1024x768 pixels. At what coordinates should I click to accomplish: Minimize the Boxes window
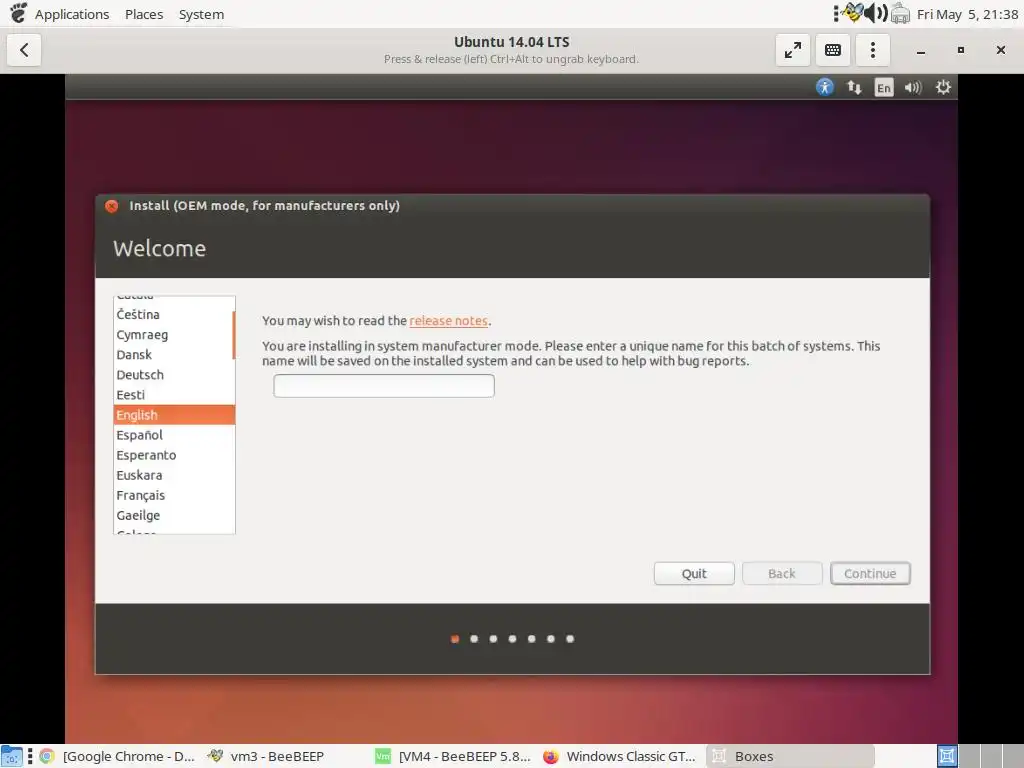[x=921, y=50]
